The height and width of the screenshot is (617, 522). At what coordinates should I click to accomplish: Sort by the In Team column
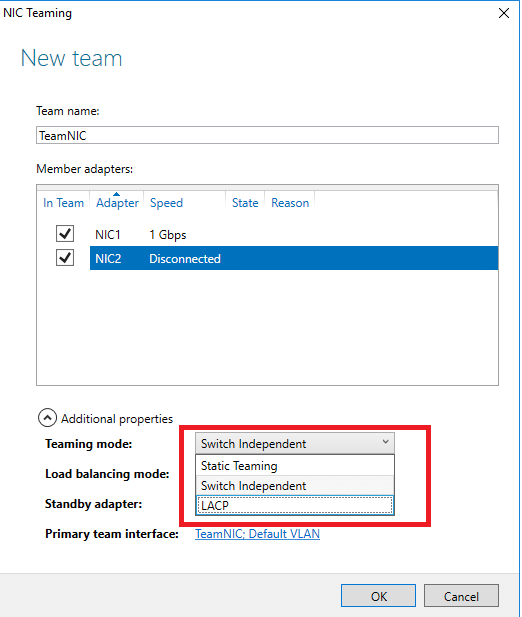point(63,203)
